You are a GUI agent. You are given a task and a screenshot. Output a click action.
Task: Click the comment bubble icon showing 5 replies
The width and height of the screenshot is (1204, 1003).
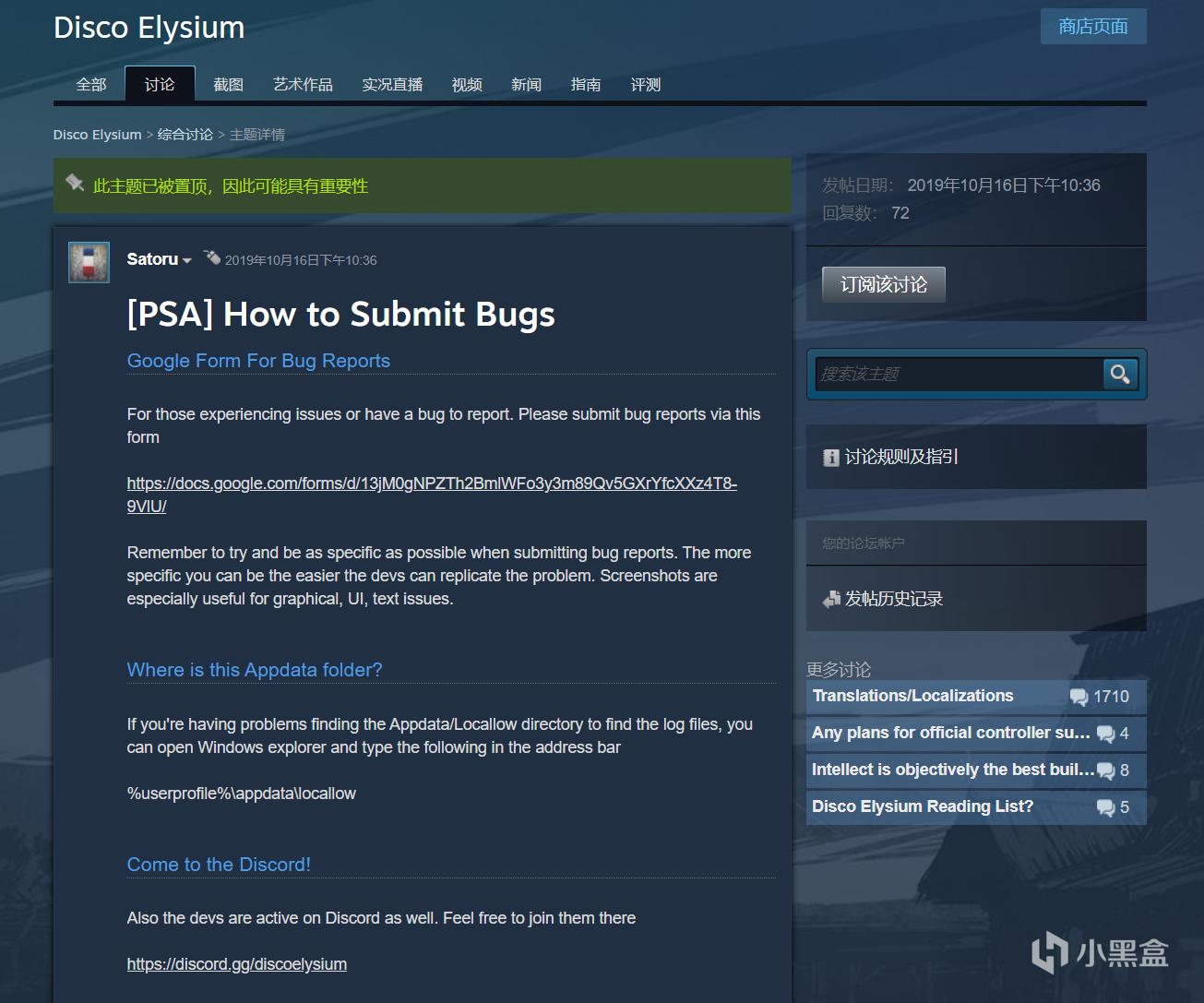click(x=1105, y=808)
